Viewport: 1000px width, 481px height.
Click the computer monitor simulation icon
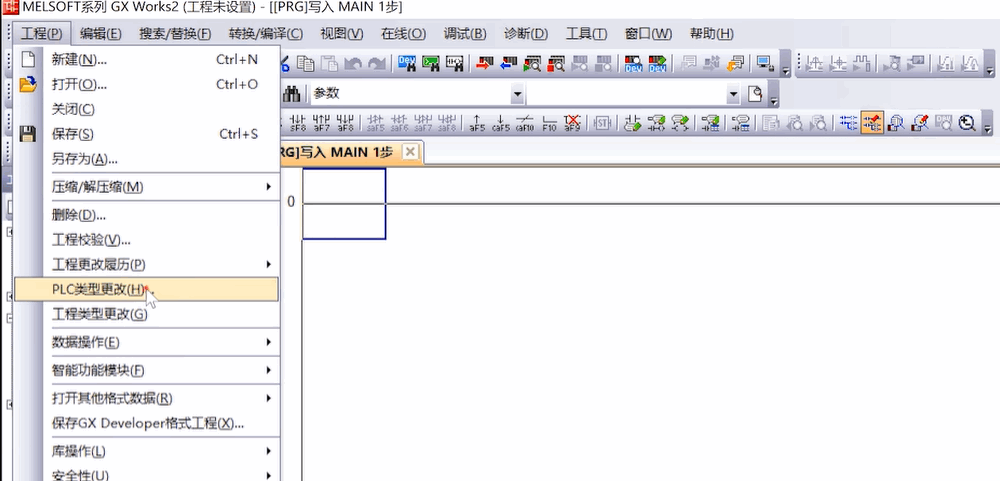pyautogui.click(x=764, y=63)
